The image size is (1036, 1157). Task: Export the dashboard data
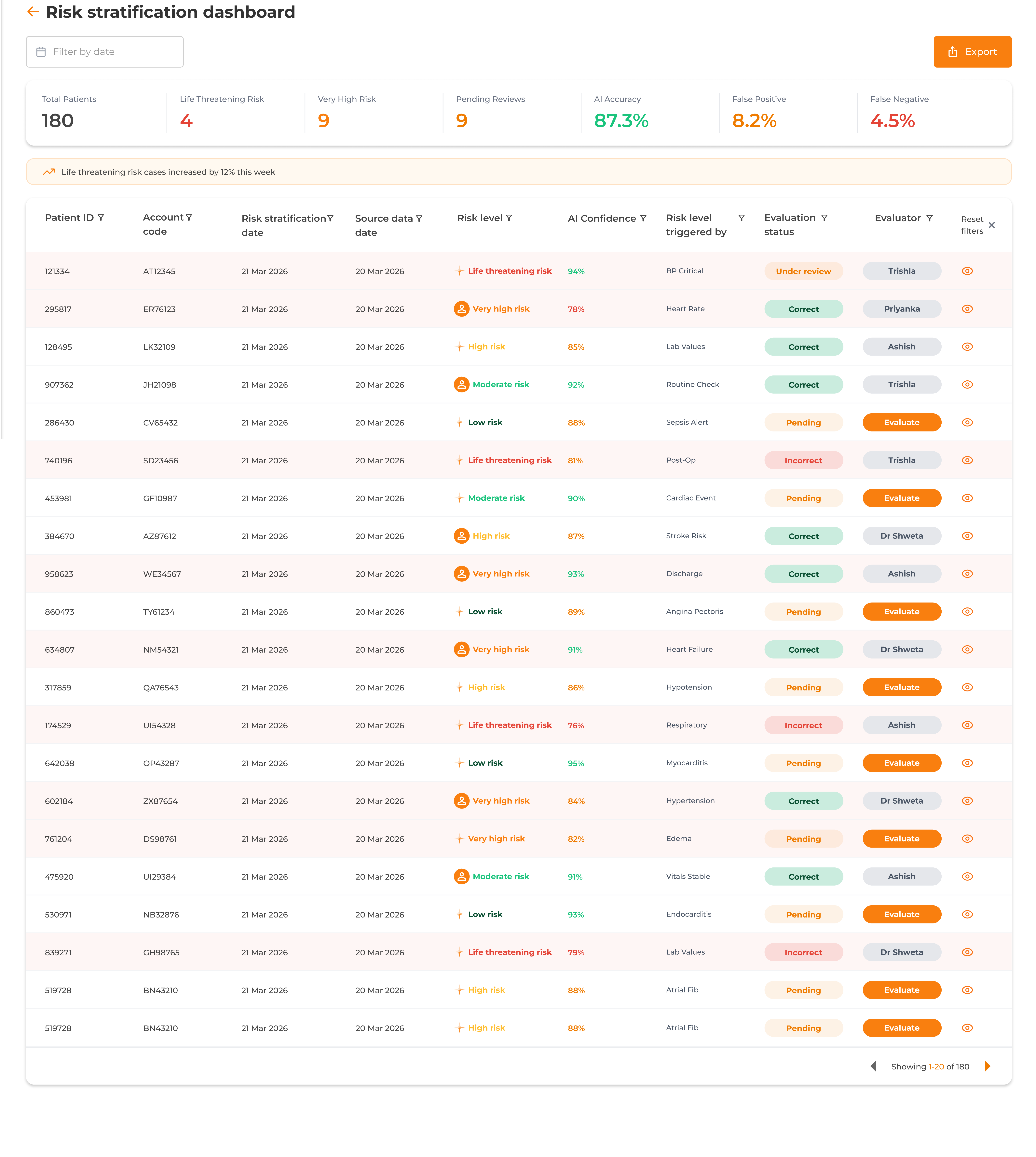tap(972, 52)
